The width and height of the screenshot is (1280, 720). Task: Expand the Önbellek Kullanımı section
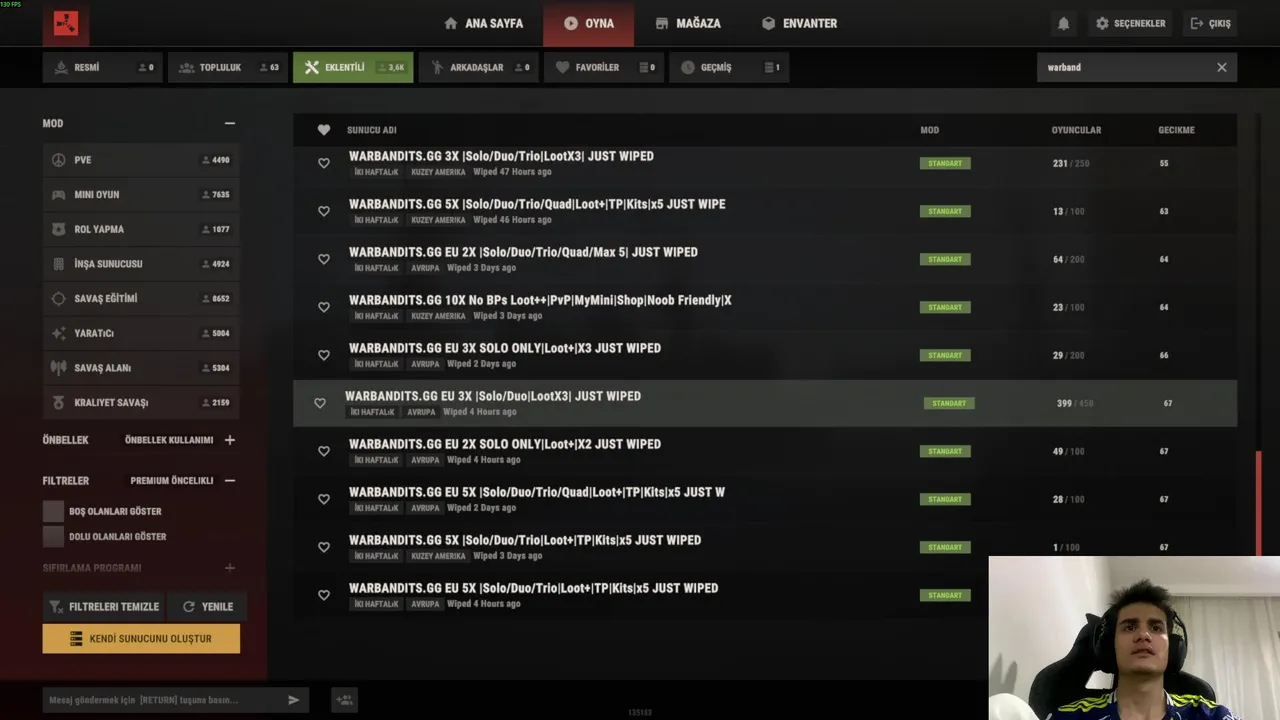point(230,440)
